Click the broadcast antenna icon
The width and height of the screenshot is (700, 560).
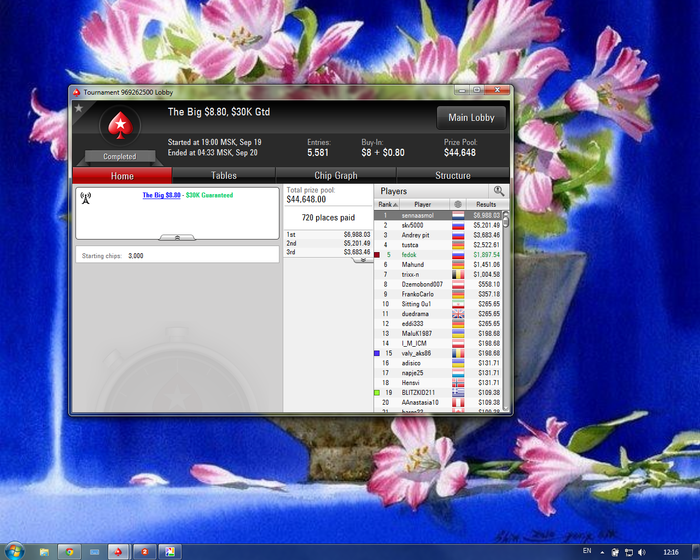pyautogui.click(x=86, y=198)
